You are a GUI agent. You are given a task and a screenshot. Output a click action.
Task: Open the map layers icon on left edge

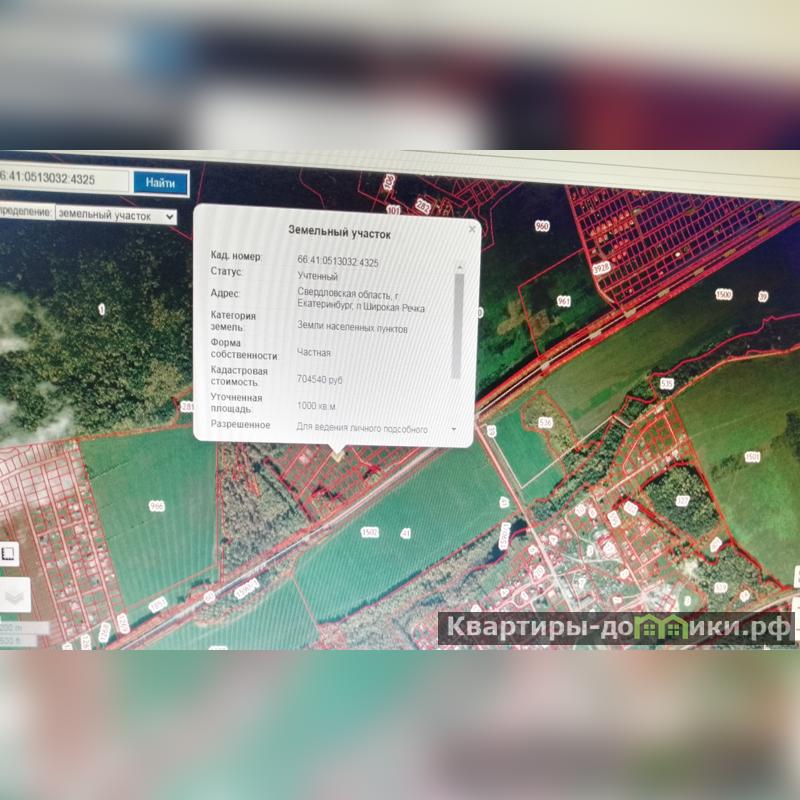tap(14, 596)
